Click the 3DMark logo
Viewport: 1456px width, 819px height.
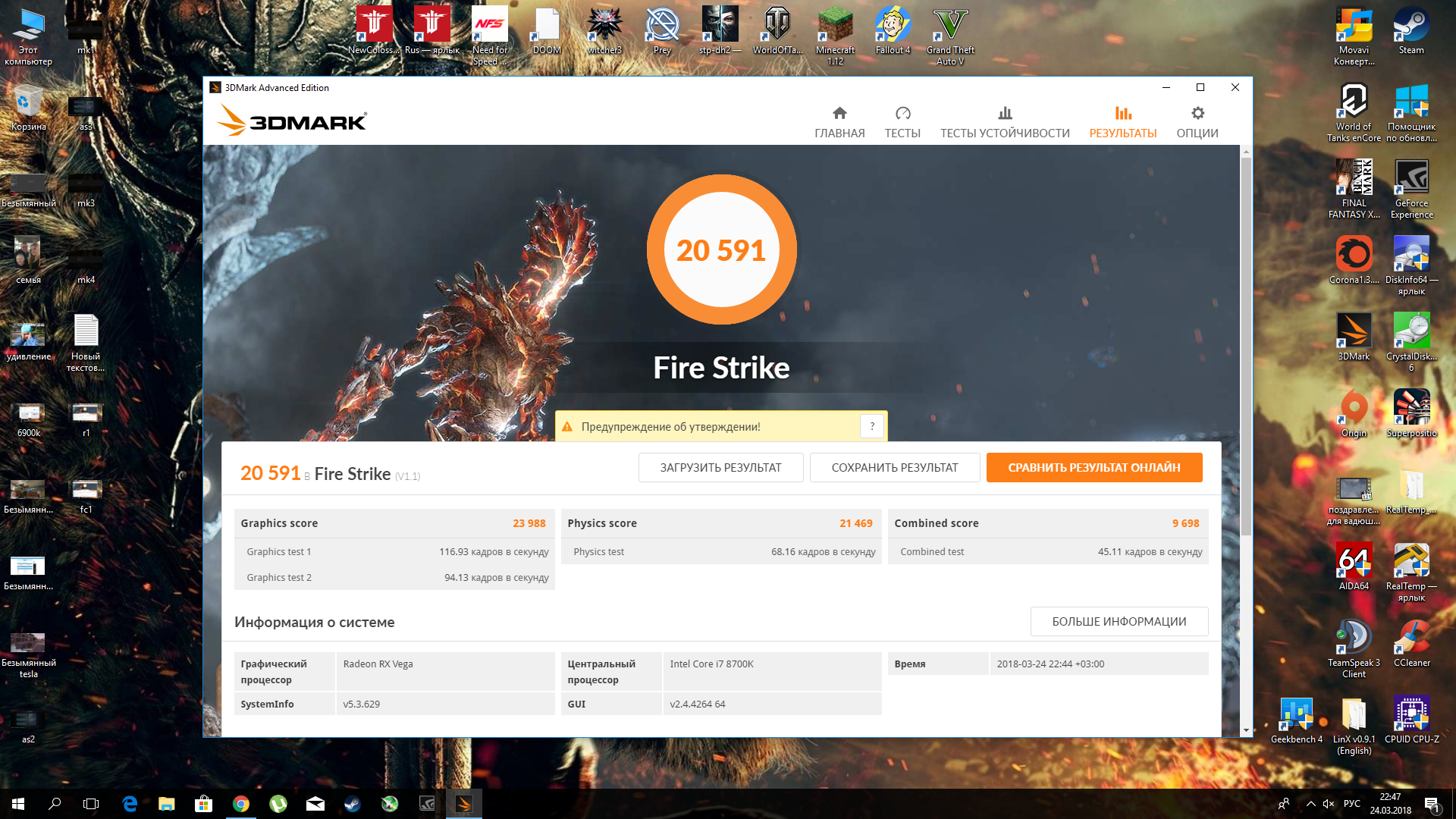coord(292,121)
